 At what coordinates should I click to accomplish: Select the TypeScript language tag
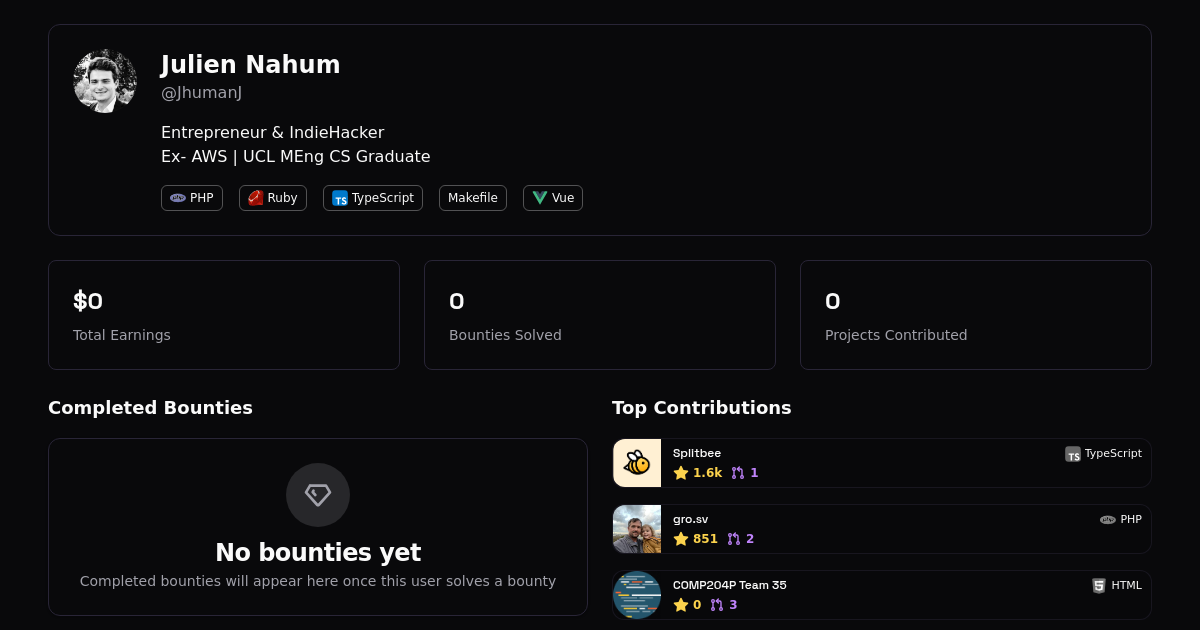click(x=373, y=198)
